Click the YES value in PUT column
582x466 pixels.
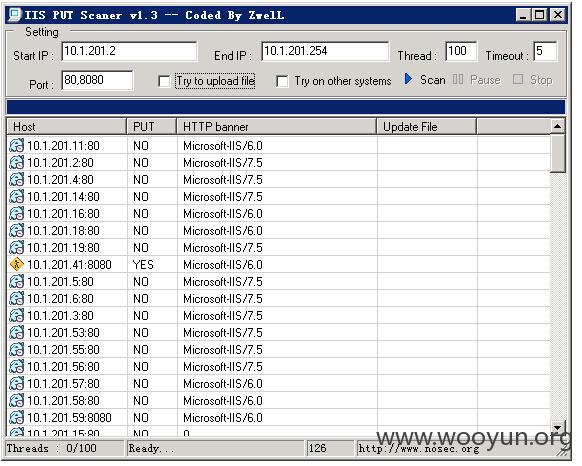pyautogui.click(x=143, y=265)
